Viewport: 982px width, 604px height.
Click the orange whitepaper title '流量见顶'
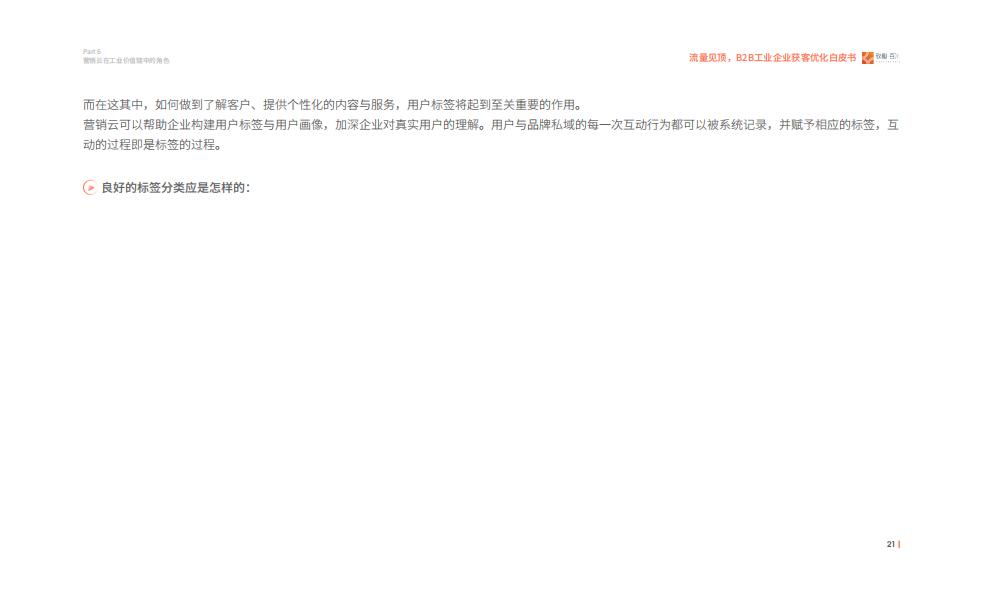pos(708,58)
